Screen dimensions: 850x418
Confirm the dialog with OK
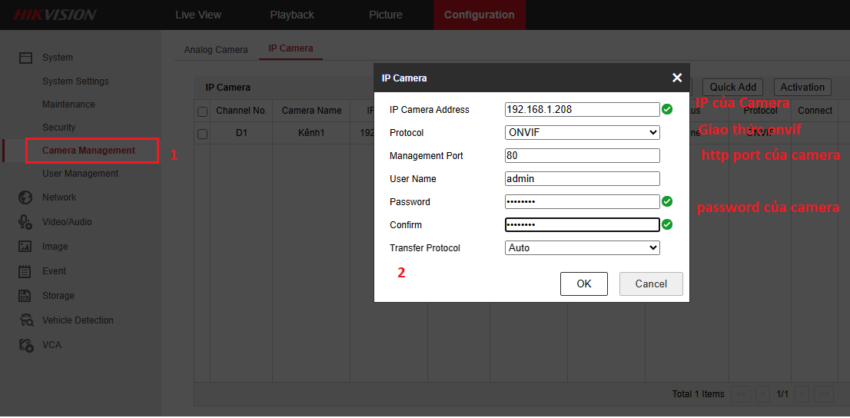[x=584, y=284]
